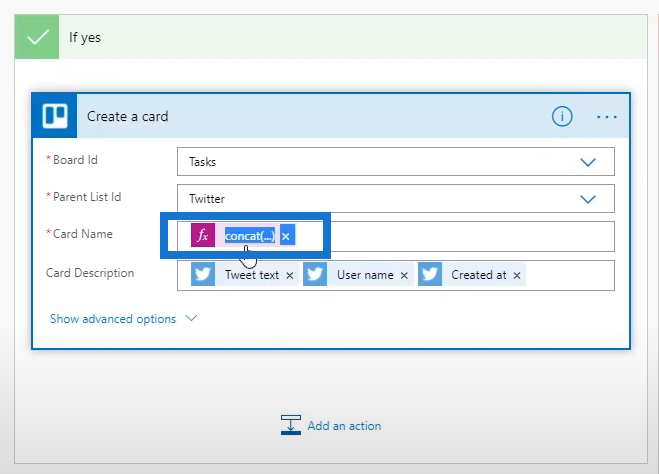659x474 pixels.
Task: Open the three-dot menu on Create a card
Action: tap(607, 117)
